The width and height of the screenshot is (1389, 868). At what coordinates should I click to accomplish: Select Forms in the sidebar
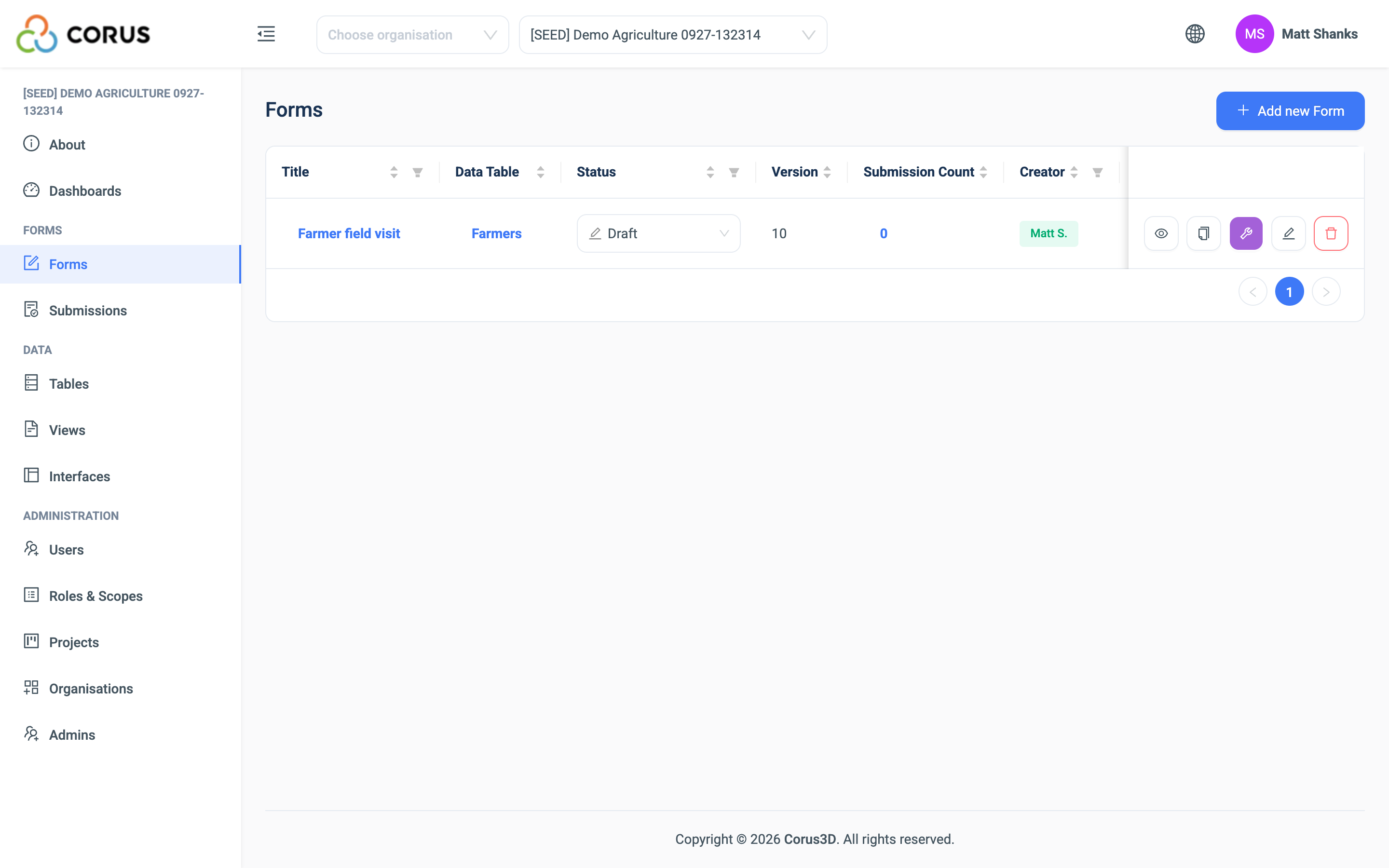[121, 264]
